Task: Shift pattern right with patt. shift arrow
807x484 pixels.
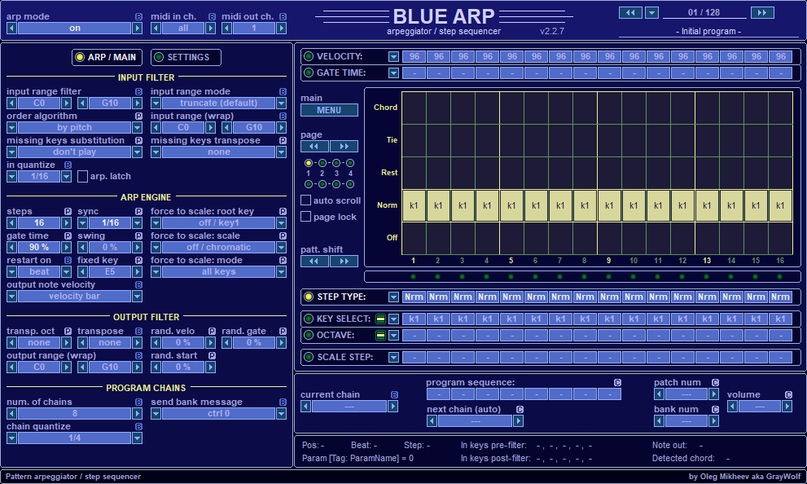Action: pyautogui.click(x=343, y=261)
